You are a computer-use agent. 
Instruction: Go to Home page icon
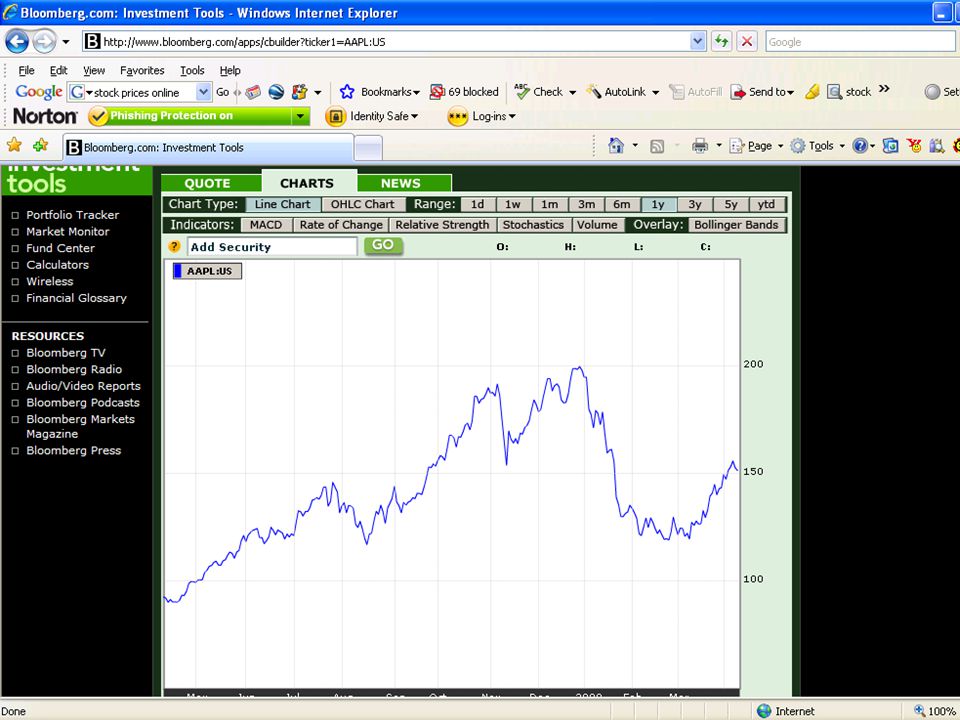click(x=616, y=146)
